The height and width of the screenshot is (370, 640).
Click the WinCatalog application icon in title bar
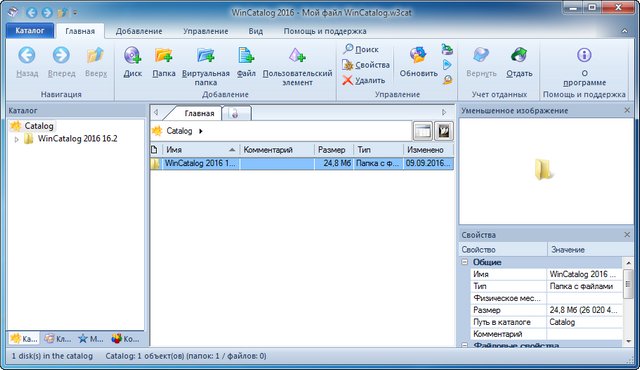point(13,12)
